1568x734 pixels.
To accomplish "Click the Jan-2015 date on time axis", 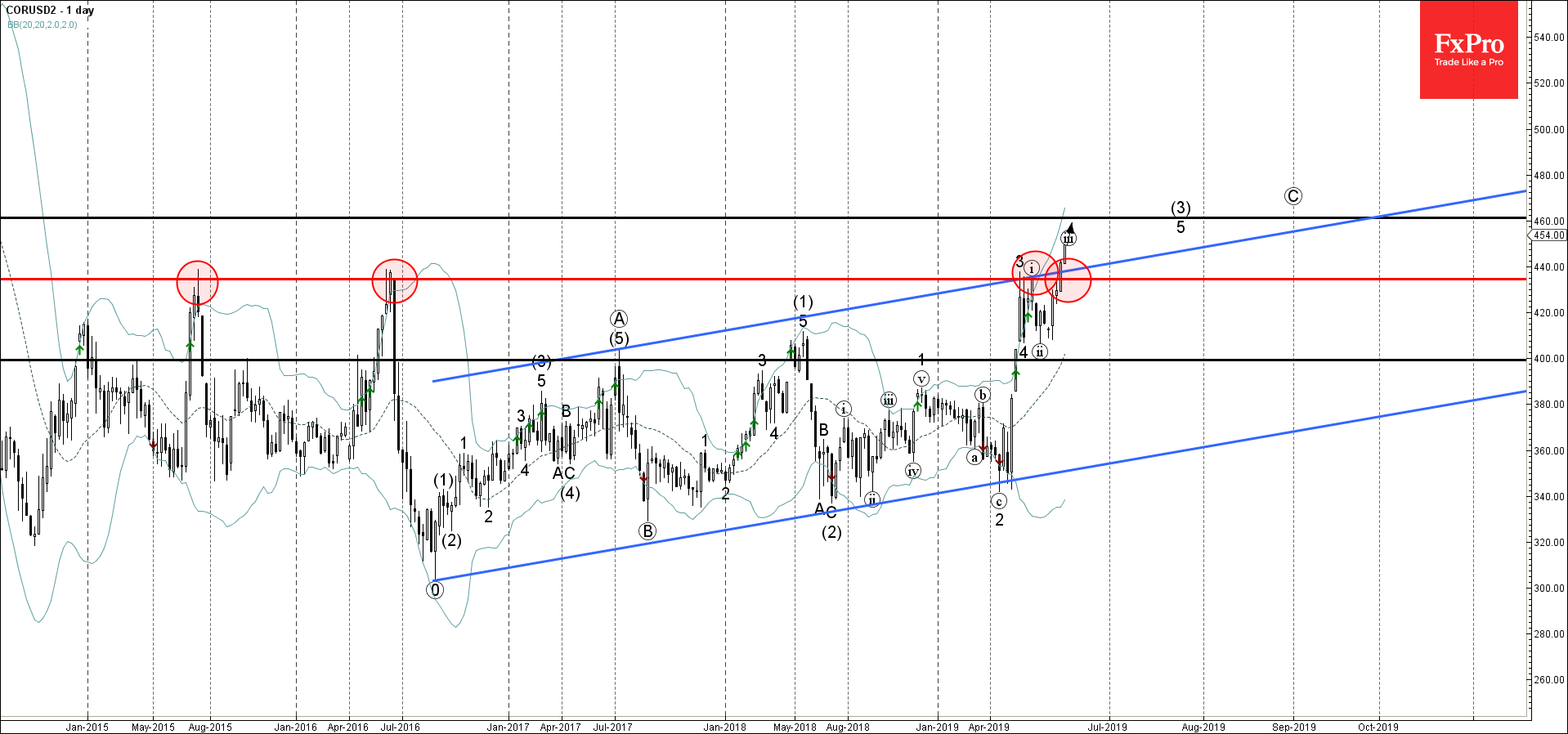I will [x=87, y=727].
